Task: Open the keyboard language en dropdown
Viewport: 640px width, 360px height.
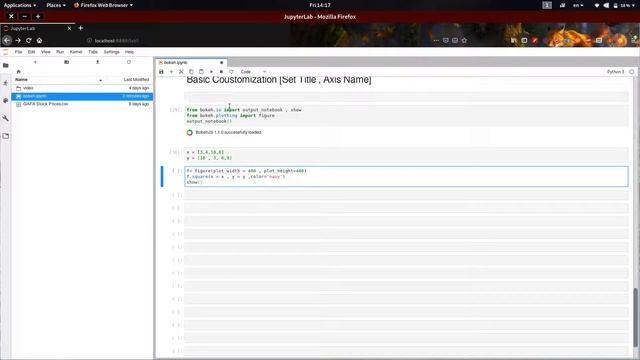Action: (x=578, y=5)
